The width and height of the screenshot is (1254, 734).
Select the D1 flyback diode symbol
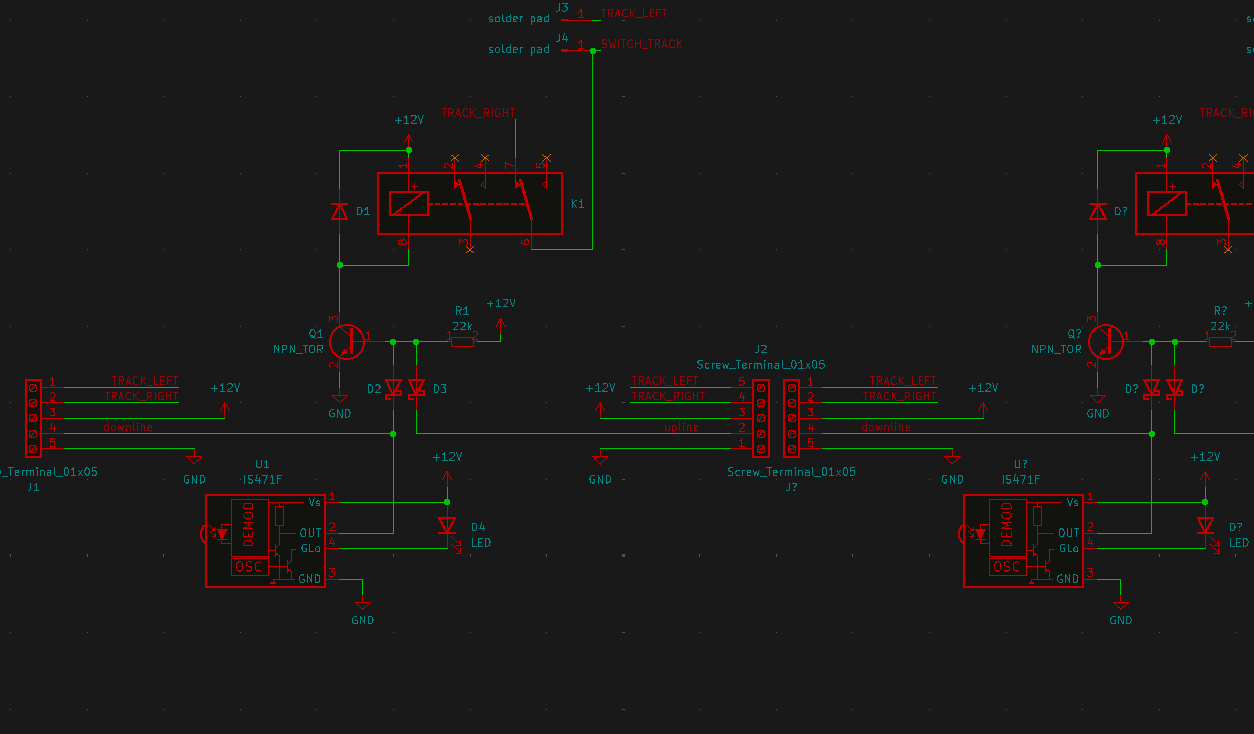pos(339,211)
